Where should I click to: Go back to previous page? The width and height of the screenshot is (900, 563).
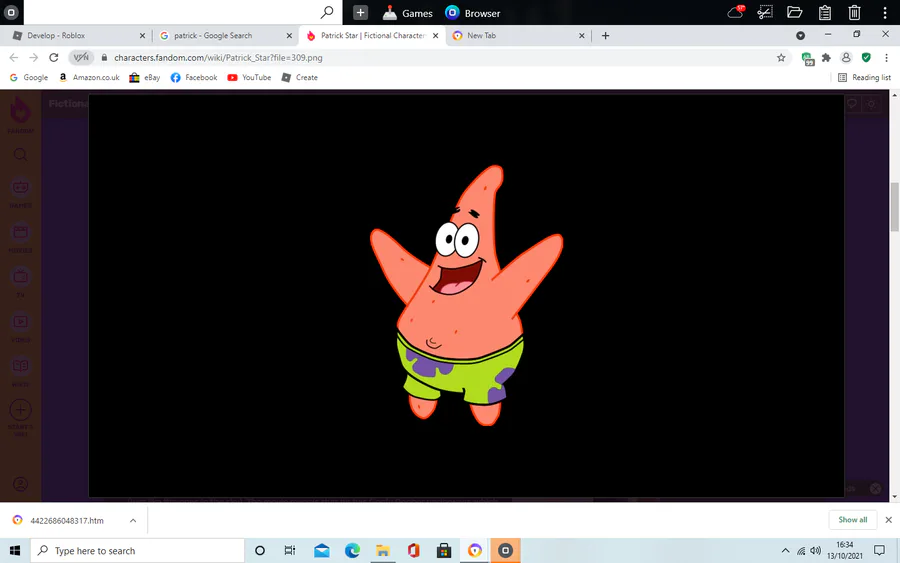point(14,57)
